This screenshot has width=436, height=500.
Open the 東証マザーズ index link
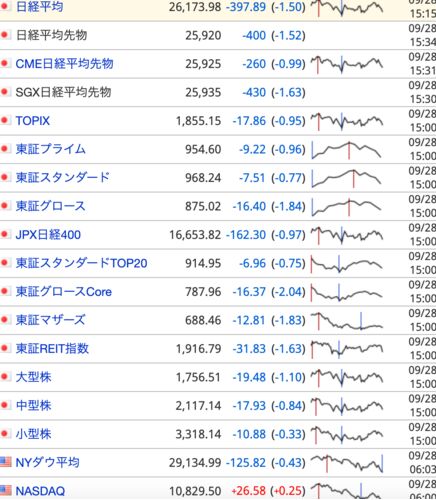[x=51, y=320]
